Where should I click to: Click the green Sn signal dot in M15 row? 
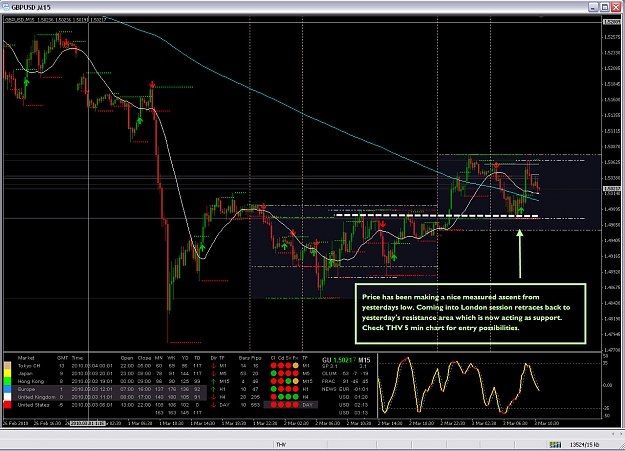tap(288, 381)
